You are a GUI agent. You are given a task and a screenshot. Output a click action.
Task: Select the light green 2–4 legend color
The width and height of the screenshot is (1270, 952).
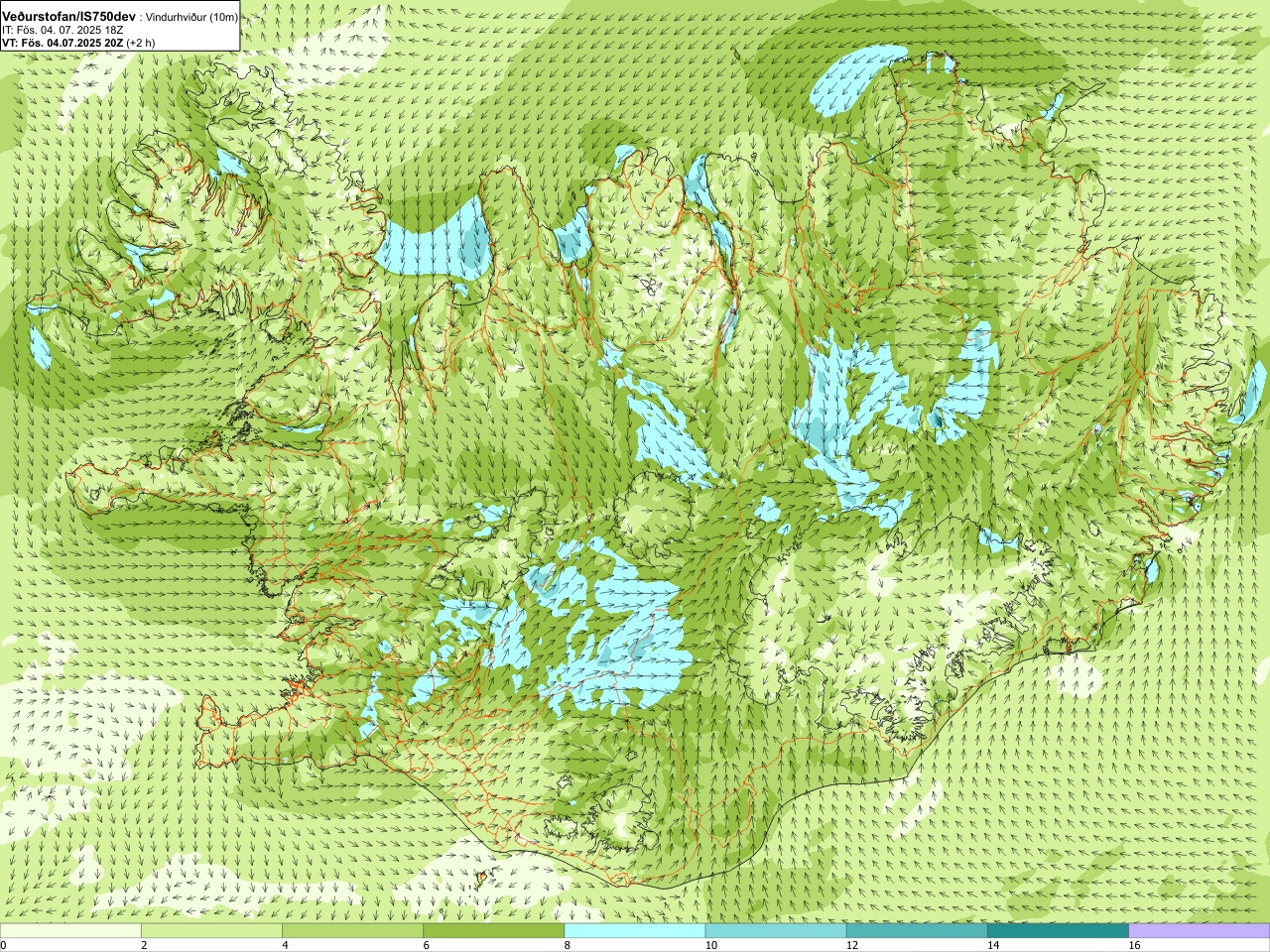pyautogui.click(x=211, y=931)
